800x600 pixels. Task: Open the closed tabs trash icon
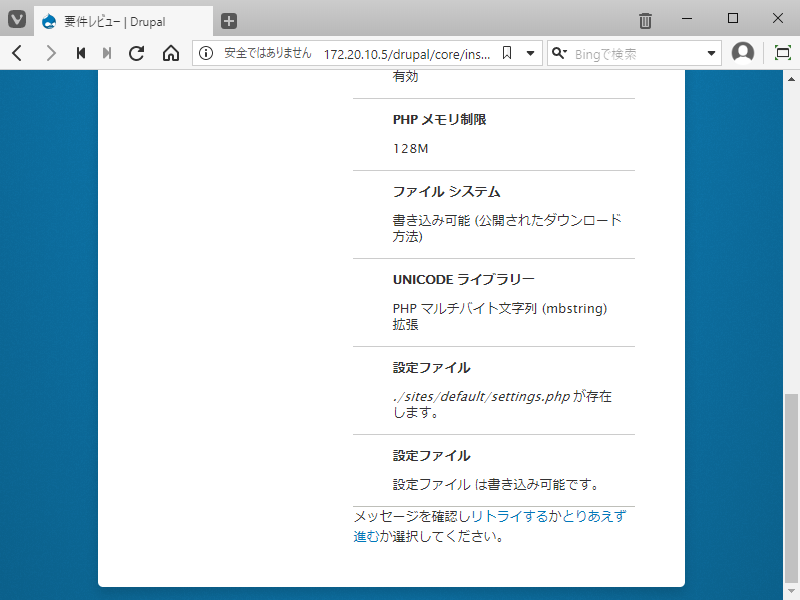pos(645,20)
